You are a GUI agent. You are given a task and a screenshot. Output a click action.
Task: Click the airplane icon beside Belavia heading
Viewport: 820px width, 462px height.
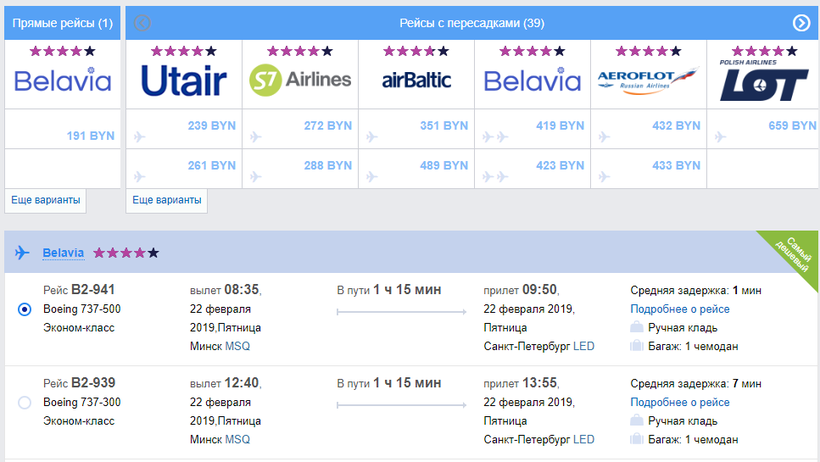(x=23, y=253)
